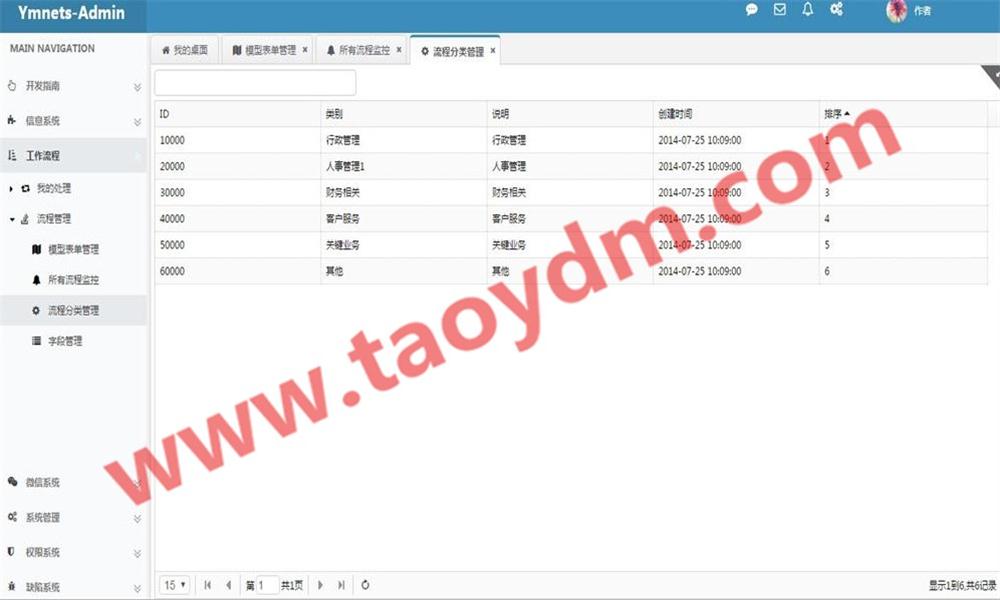
Task: Click the icon beside 工作流程
Action: point(11,155)
